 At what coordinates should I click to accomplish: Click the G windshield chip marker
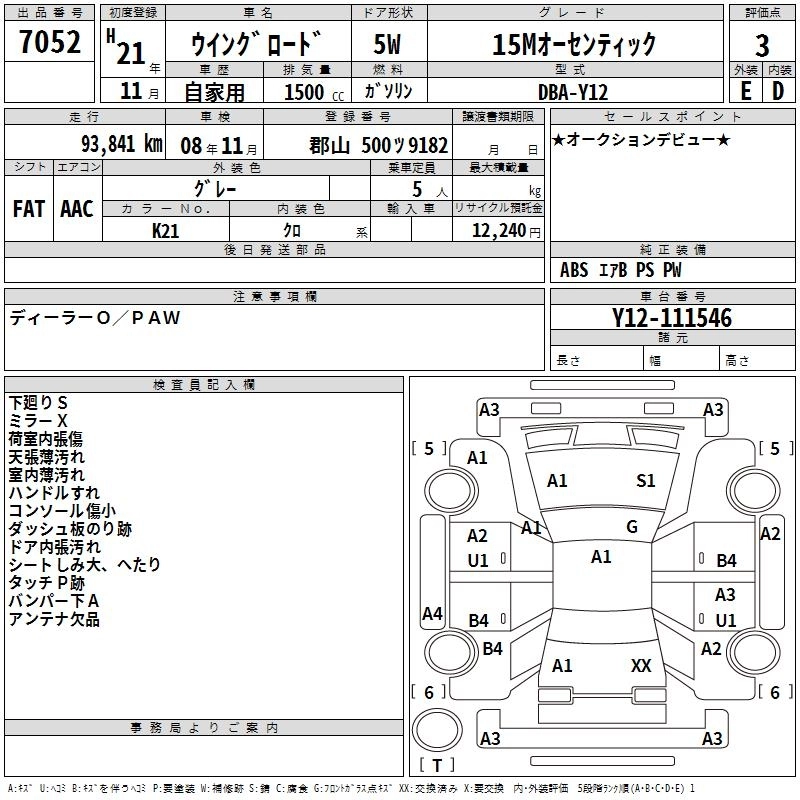click(631, 527)
